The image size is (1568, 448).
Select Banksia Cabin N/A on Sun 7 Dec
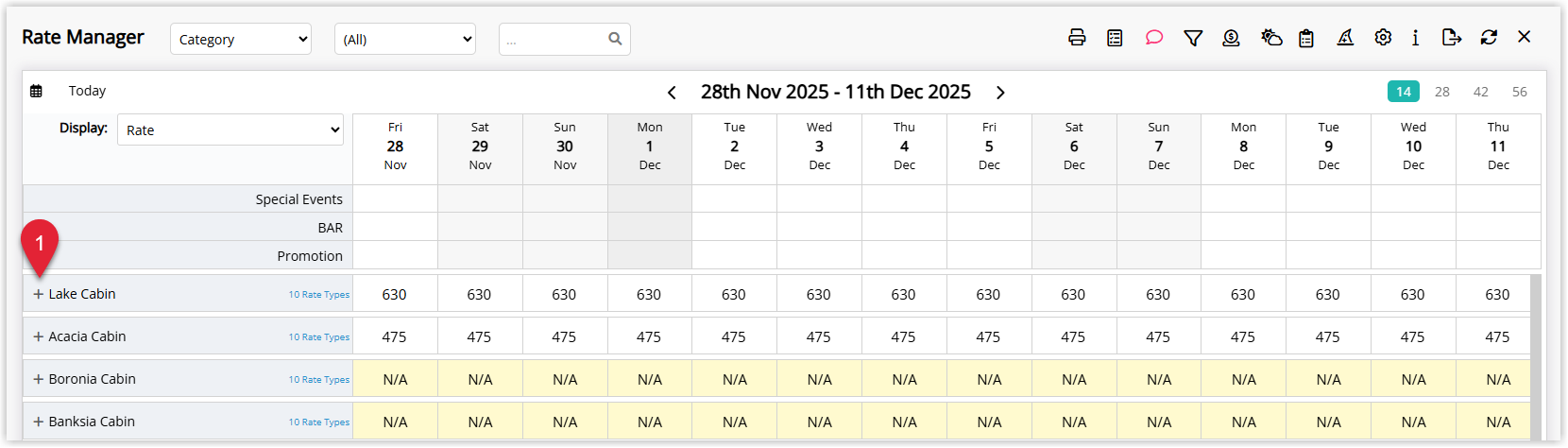click(1159, 422)
